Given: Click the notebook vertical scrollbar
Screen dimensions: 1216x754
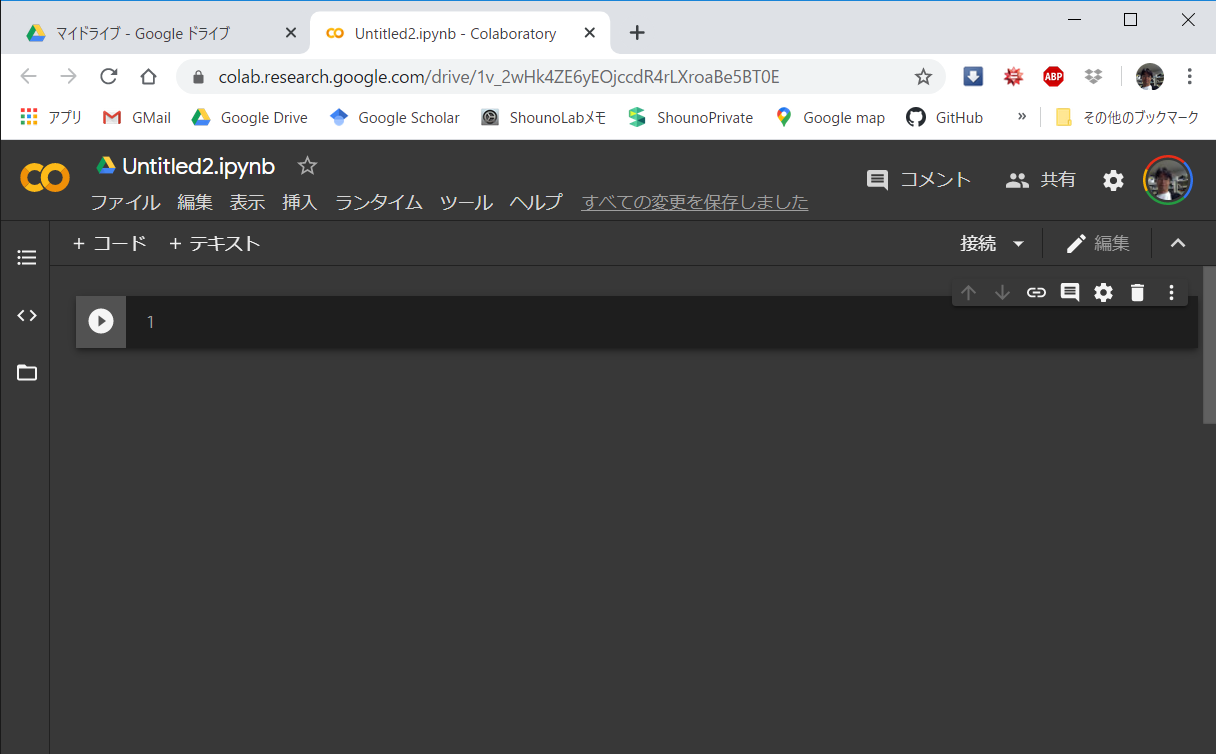Looking at the screenshot, I should point(1209,345).
